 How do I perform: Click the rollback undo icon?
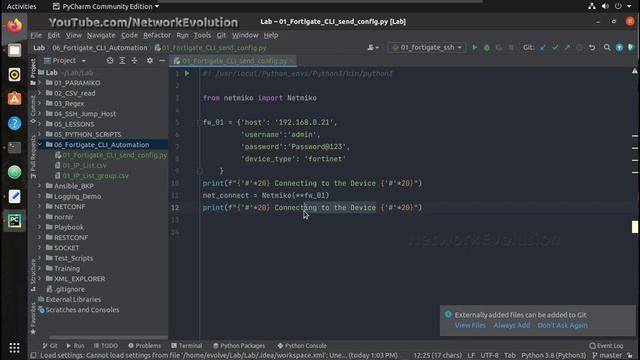592,48
